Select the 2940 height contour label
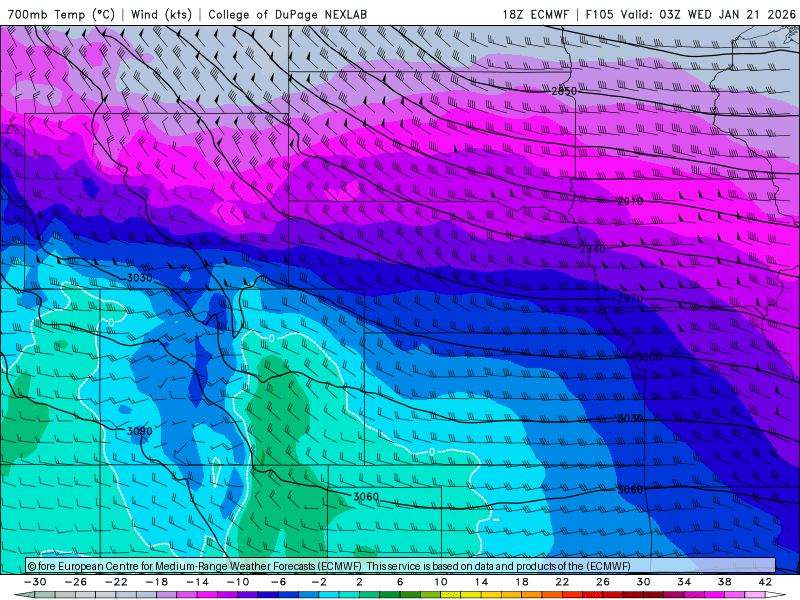The width and height of the screenshot is (800, 600). coord(592,249)
